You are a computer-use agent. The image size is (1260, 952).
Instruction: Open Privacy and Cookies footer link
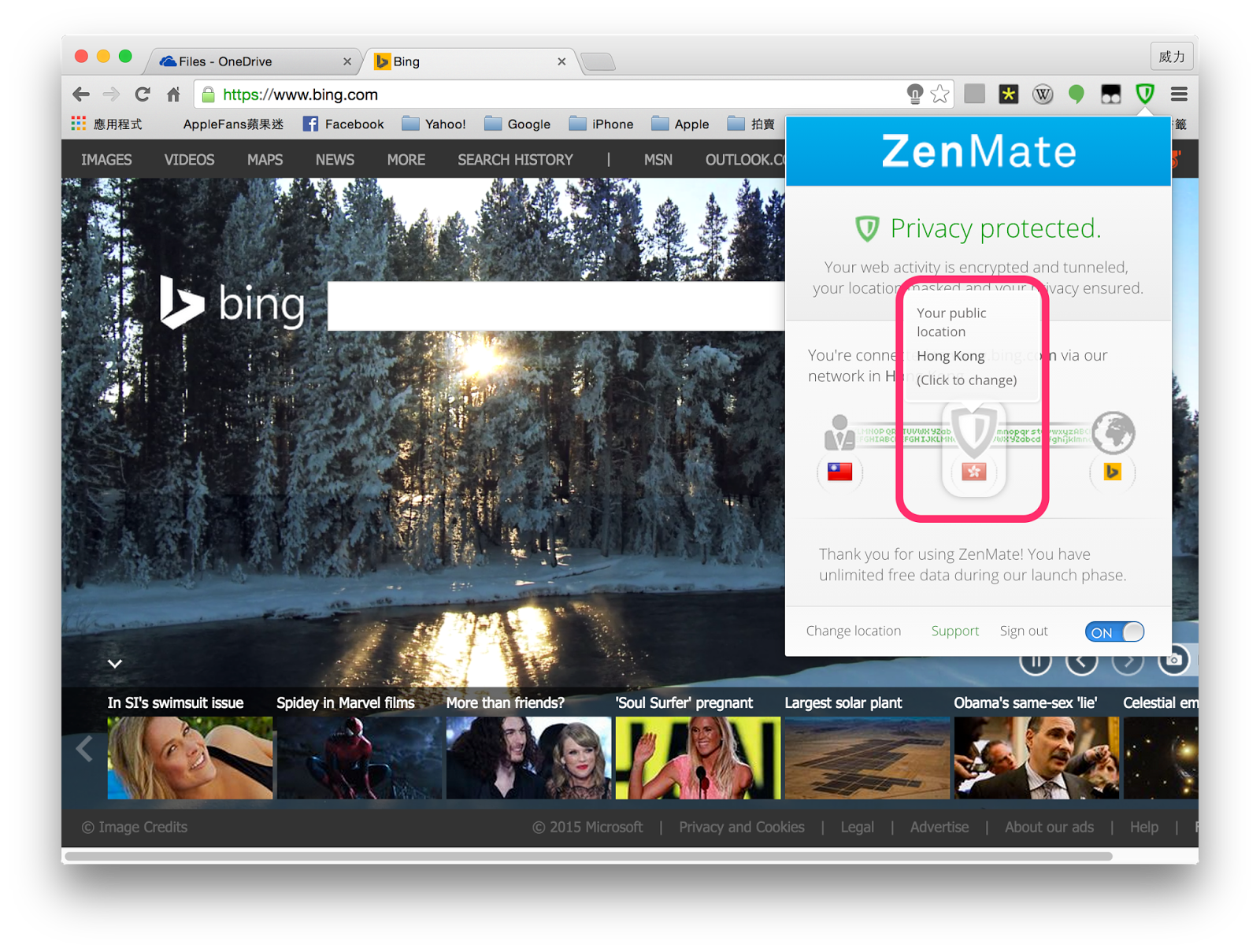point(741,827)
